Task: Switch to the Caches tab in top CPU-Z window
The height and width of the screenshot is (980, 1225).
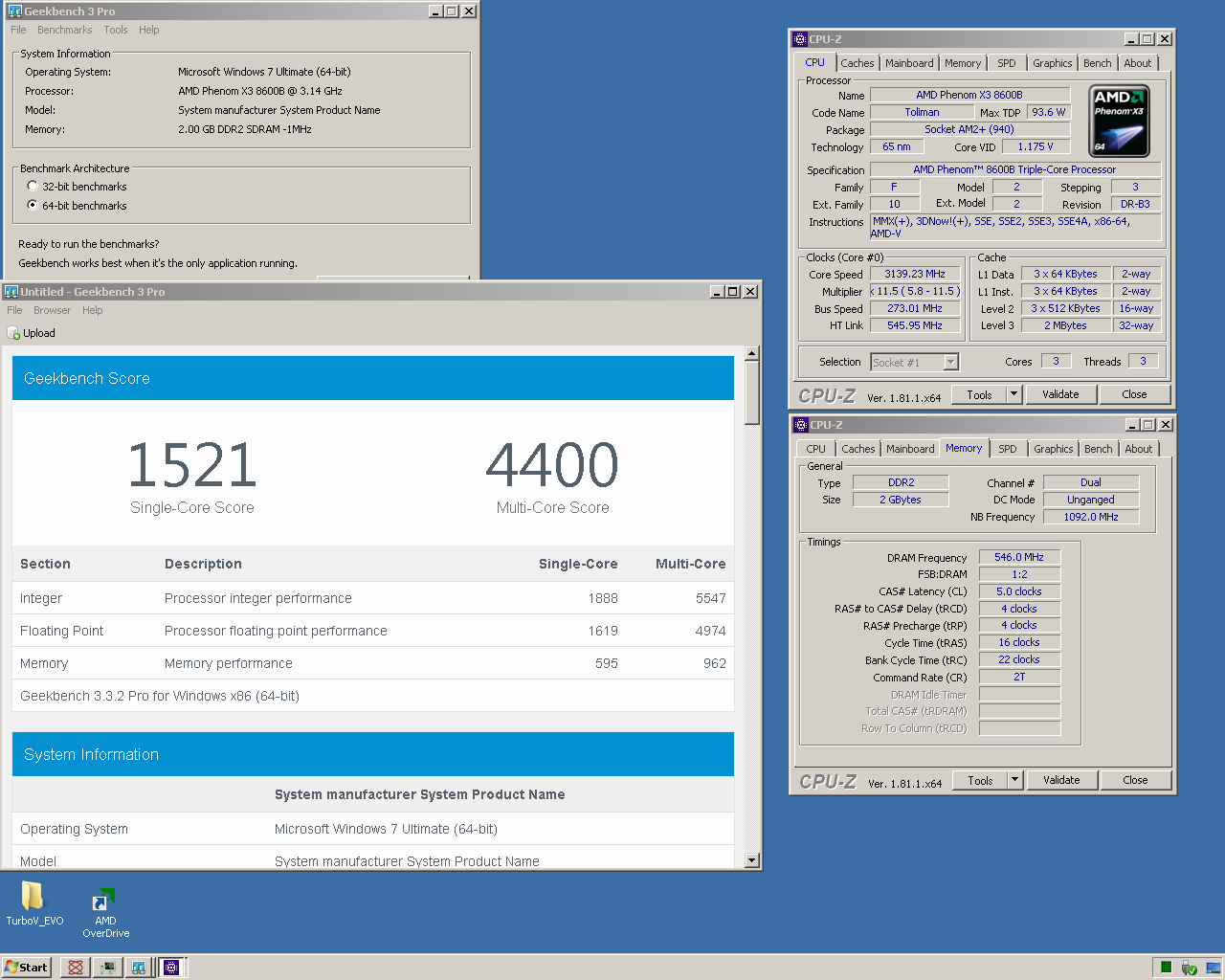Action: tap(857, 63)
